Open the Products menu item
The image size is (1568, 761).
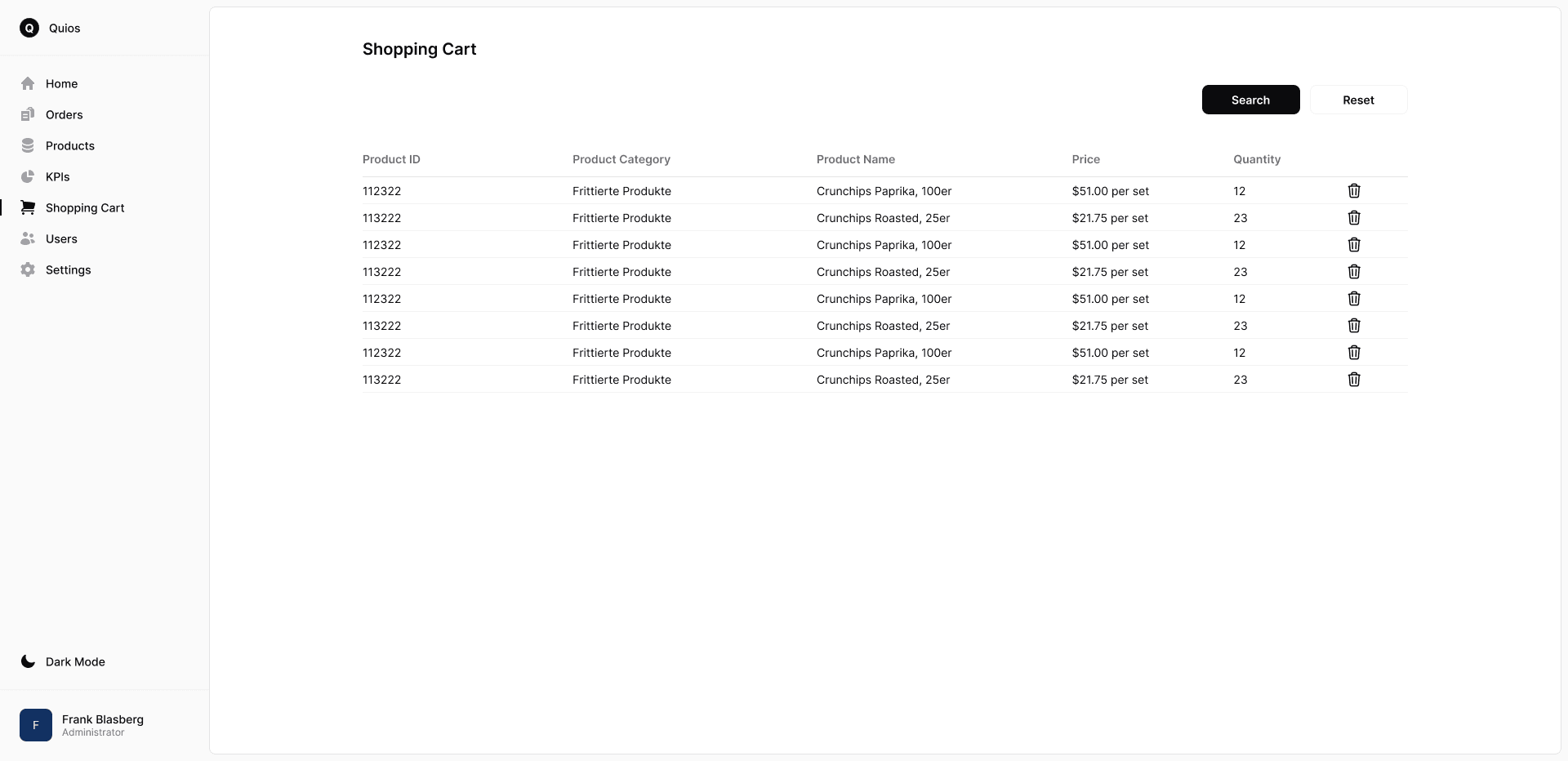[70, 145]
